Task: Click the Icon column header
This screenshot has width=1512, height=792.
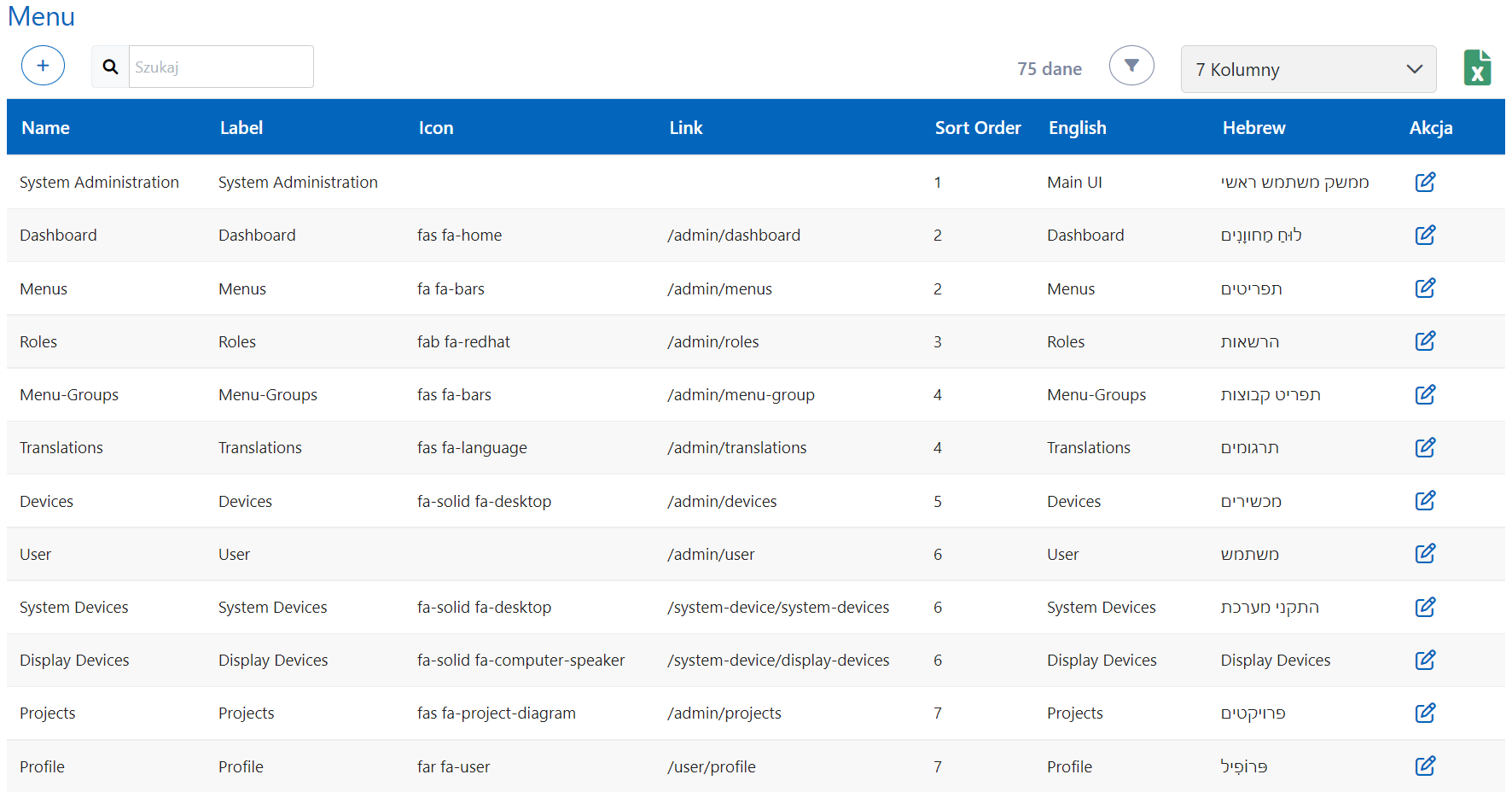Action: (436, 128)
